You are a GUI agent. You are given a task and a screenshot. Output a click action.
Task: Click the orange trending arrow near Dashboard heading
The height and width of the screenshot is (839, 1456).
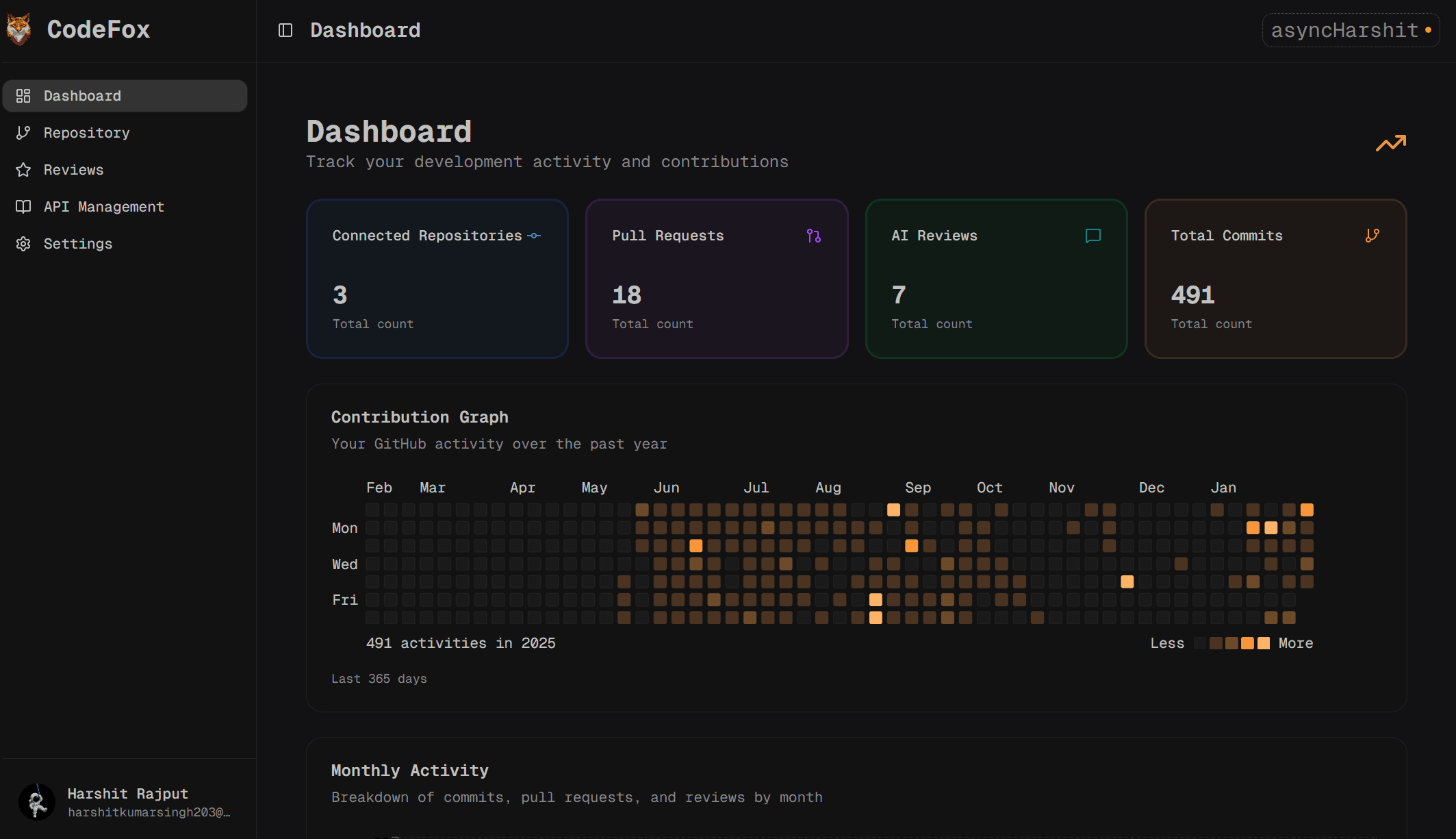click(x=1390, y=143)
